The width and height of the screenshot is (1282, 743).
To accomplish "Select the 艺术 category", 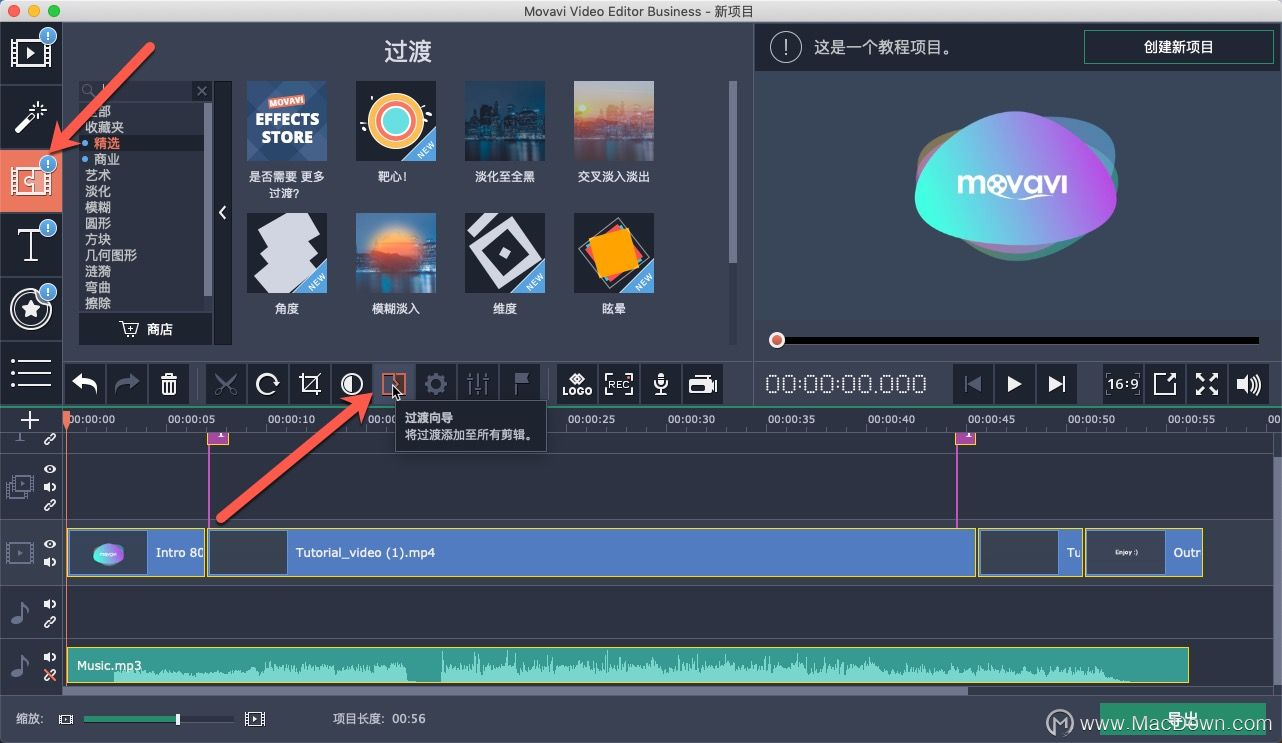I will 98,175.
